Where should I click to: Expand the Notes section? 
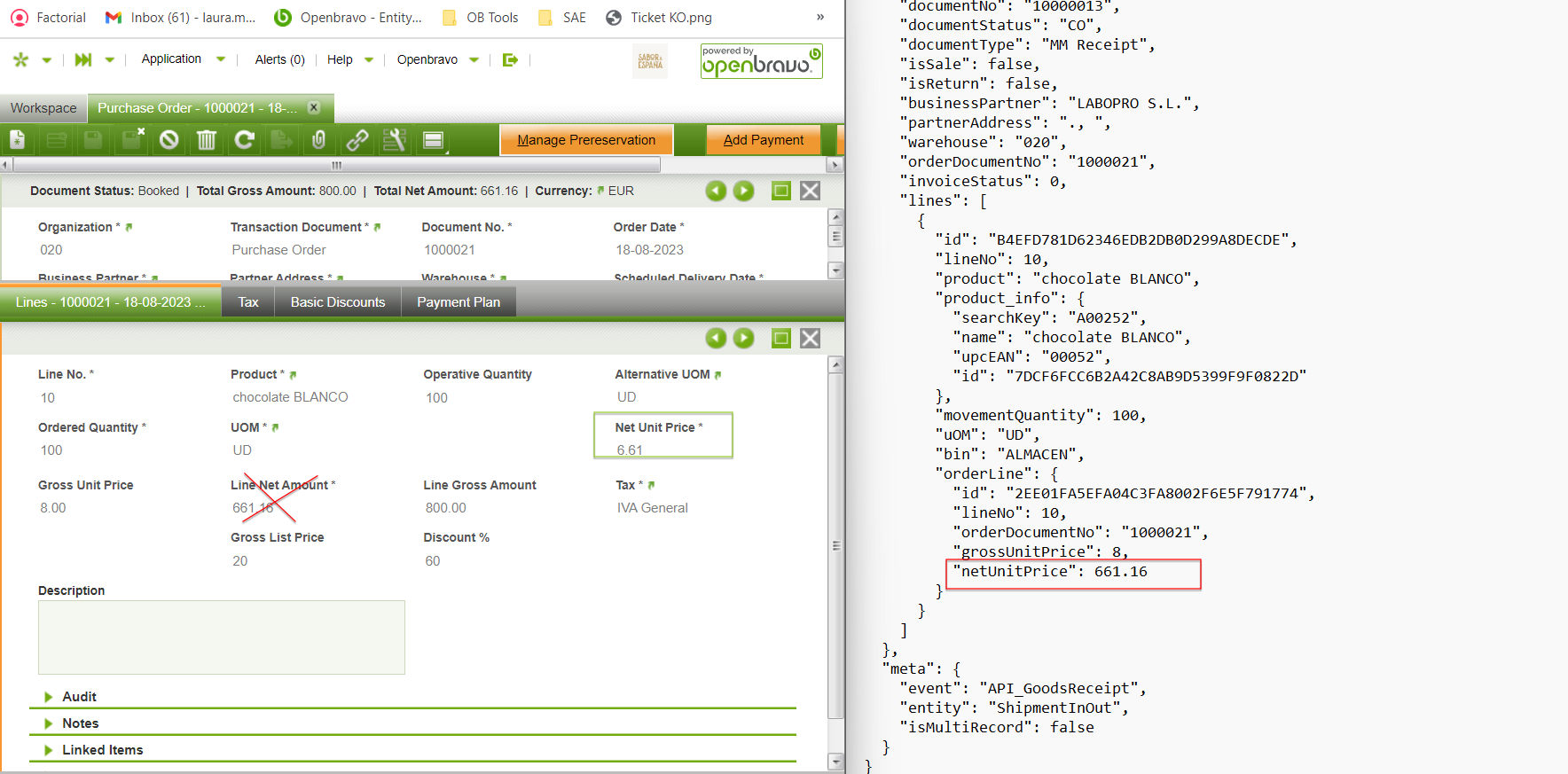click(80, 723)
